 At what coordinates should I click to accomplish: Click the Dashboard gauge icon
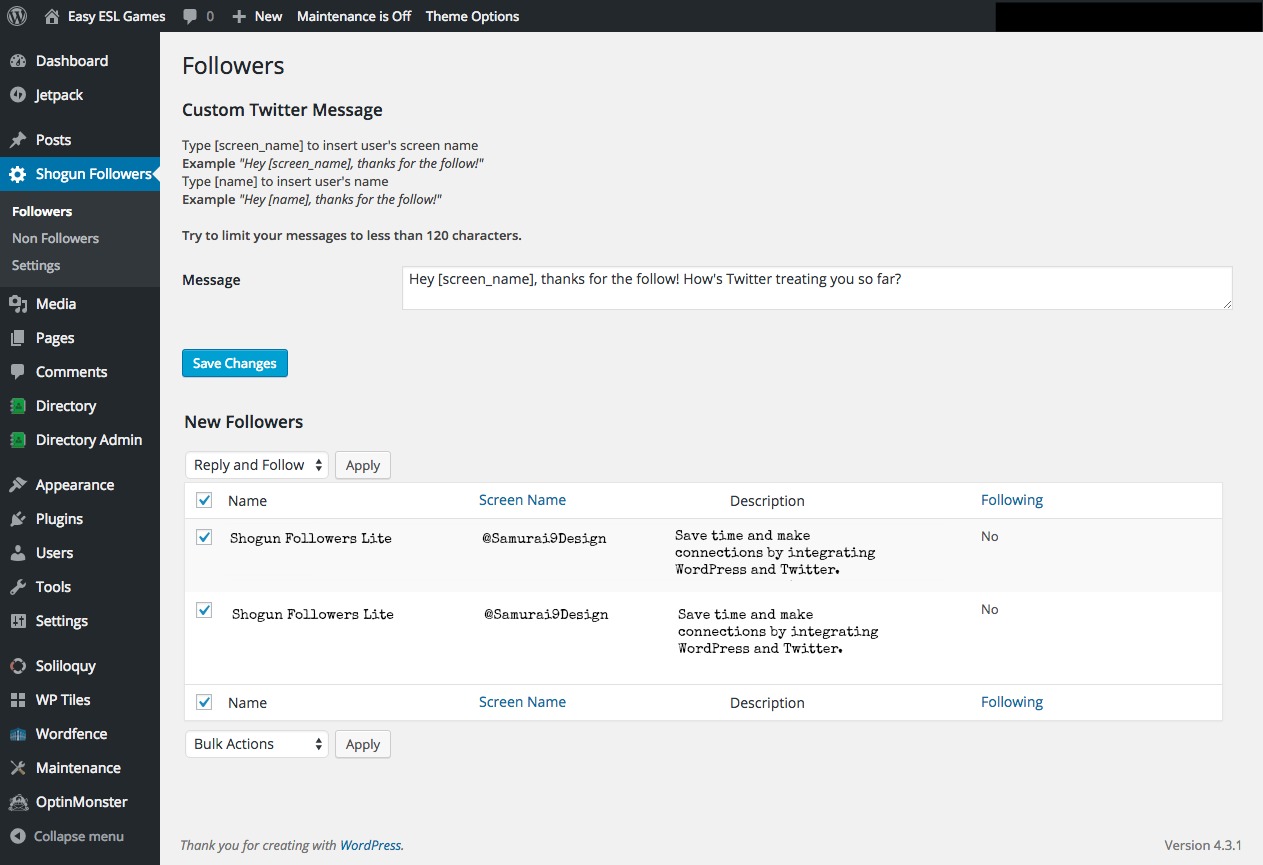tap(18, 61)
